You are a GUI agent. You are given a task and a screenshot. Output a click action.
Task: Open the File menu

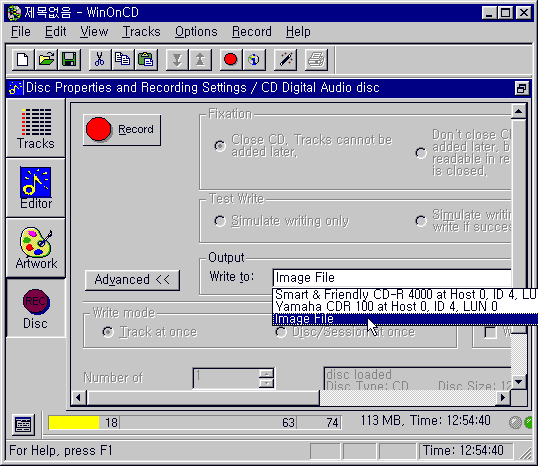pyautogui.click(x=21, y=32)
